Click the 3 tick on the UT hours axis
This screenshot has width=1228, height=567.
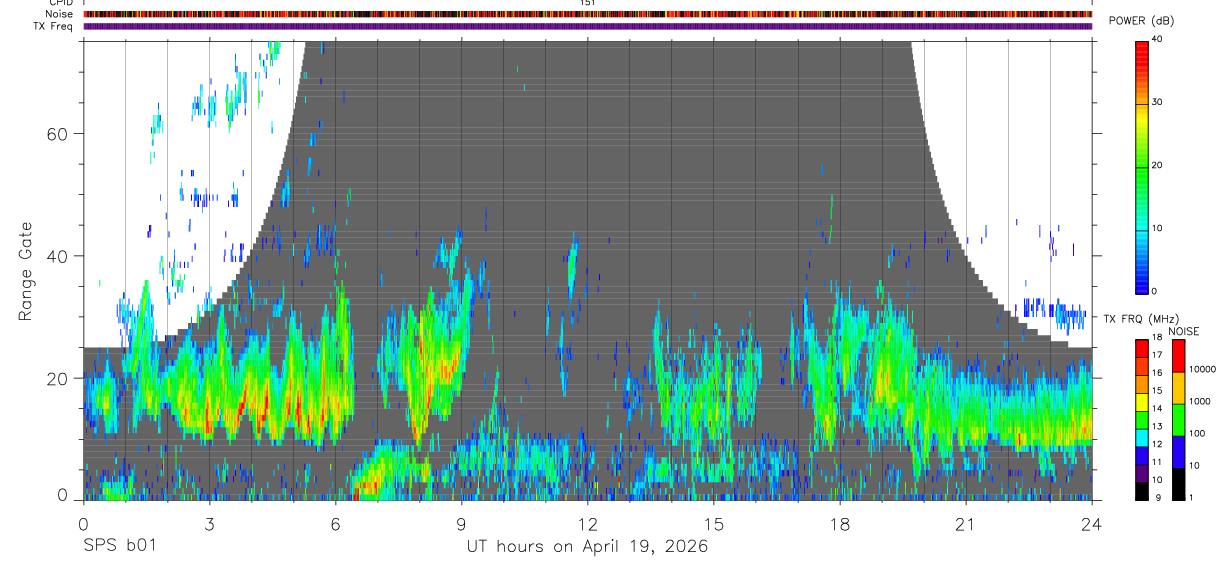tap(209, 523)
